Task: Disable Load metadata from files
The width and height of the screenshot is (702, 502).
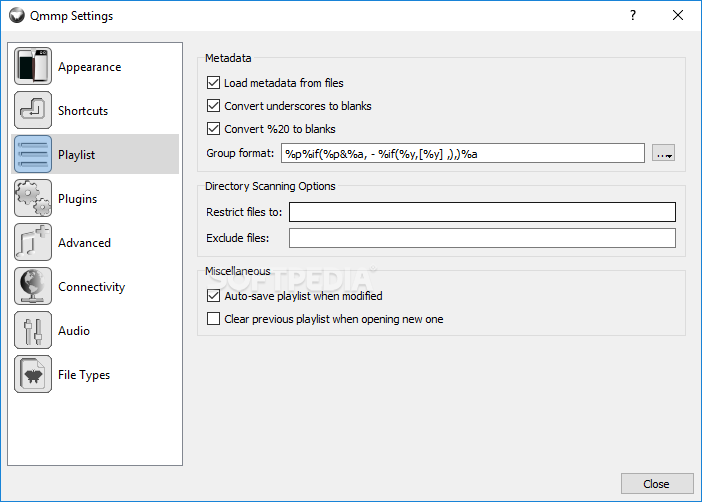Action: coord(214,83)
